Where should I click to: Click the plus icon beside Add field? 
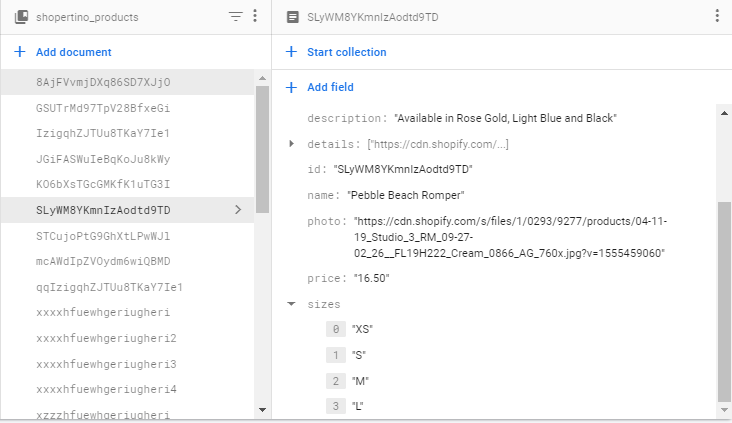tap(291, 87)
